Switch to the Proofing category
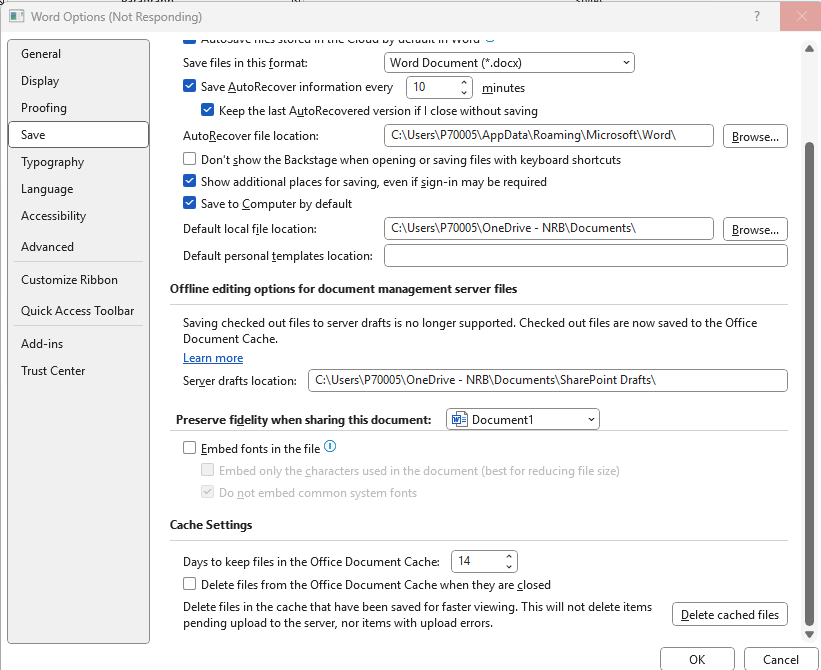The width and height of the screenshot is (821, 670). click(44, 108)
